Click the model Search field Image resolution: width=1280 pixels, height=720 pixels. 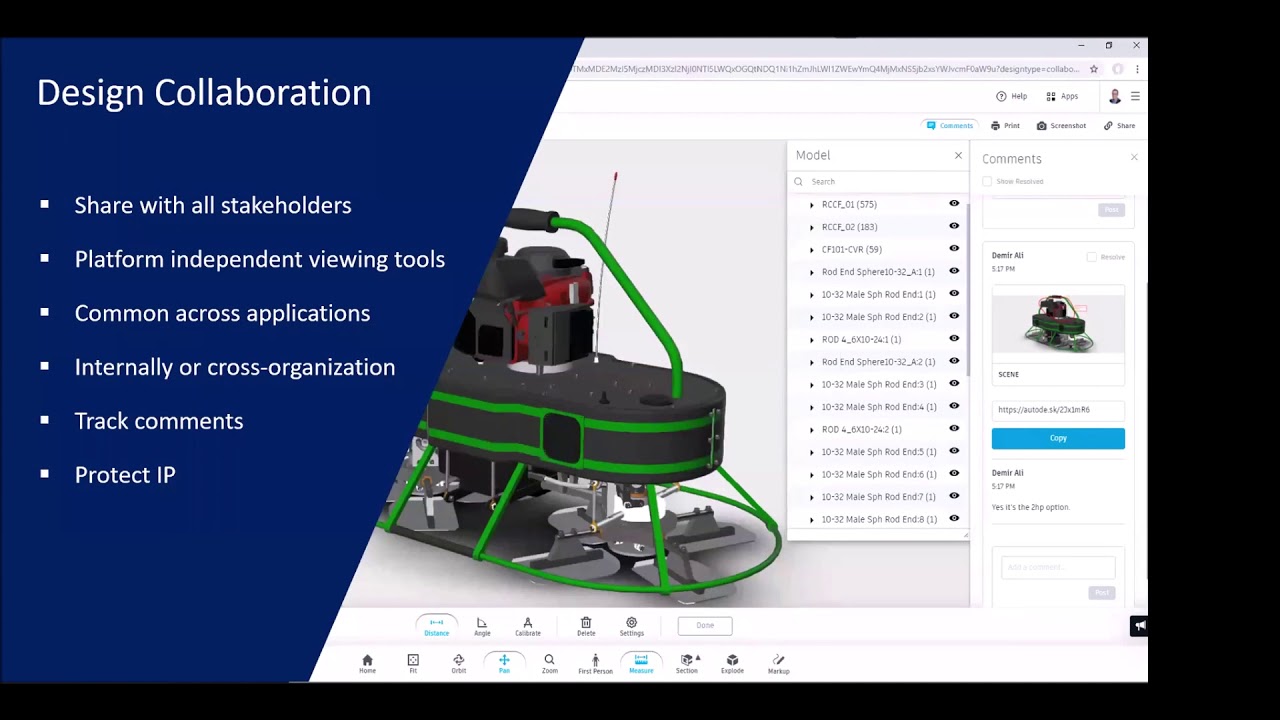pos(878,182)
